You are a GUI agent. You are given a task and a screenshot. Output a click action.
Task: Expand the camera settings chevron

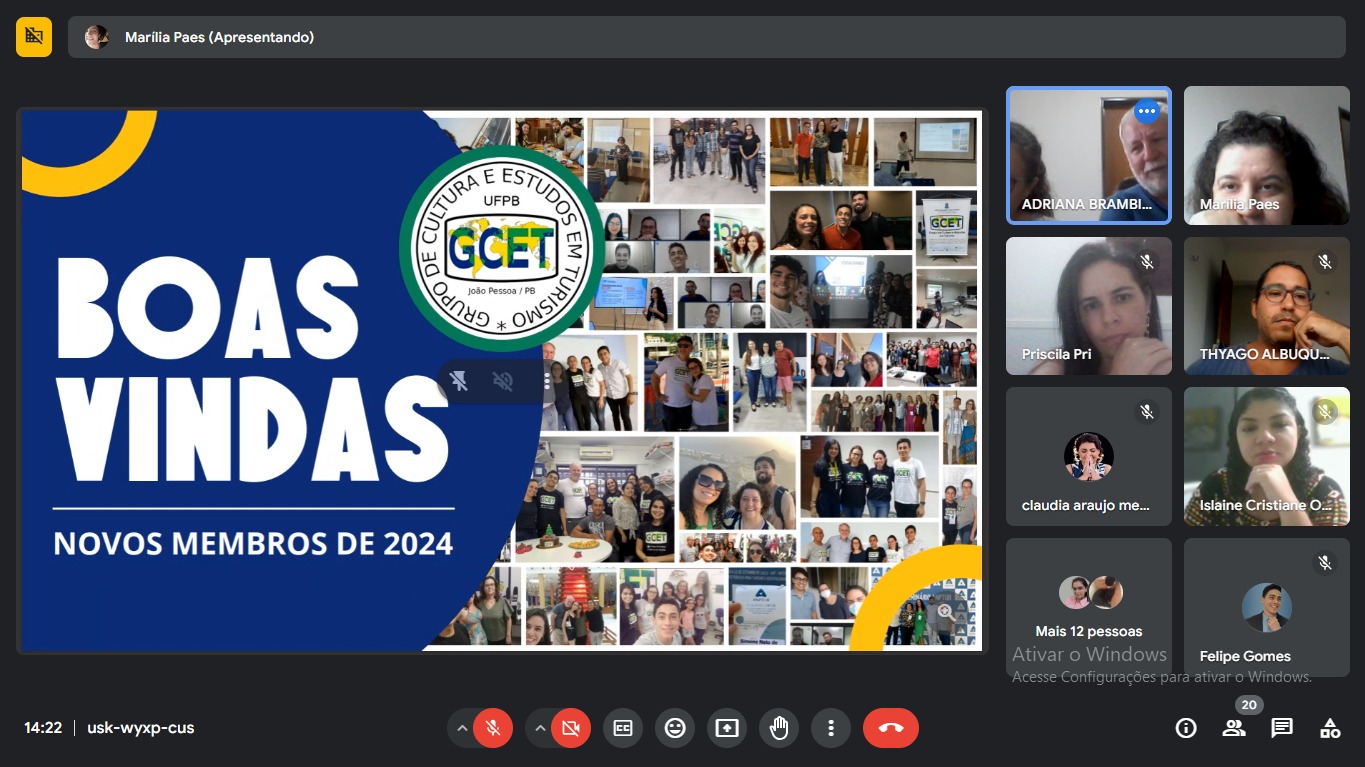click(540, 728)
